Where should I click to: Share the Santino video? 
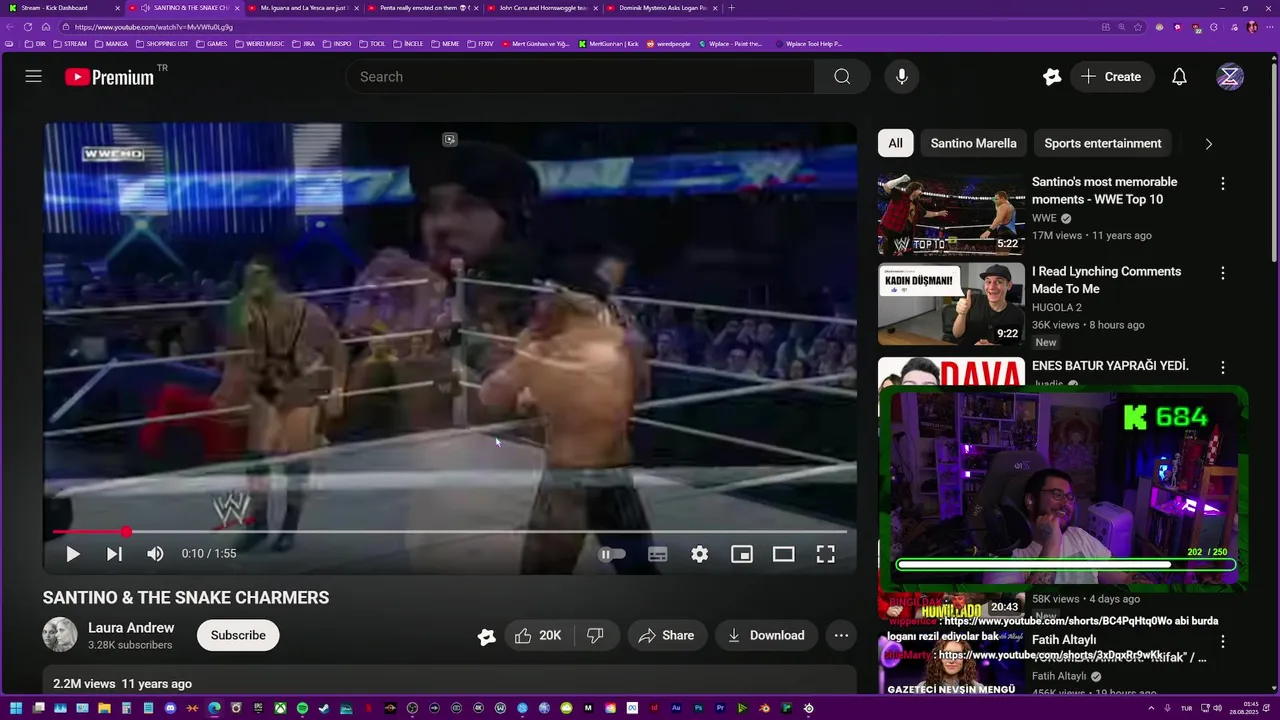click(666, 635)
